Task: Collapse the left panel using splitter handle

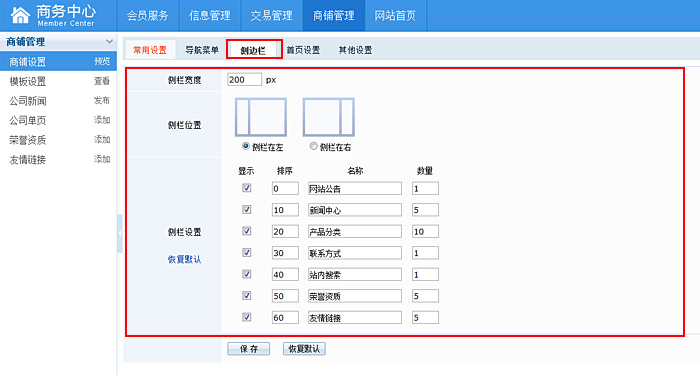Action: coord(120,233)
